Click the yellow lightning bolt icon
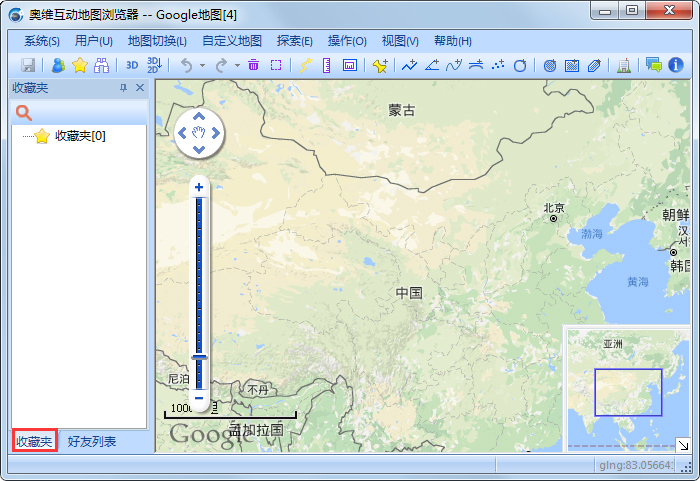The height and width of the screenshot is (481, 700). [305, 65]
